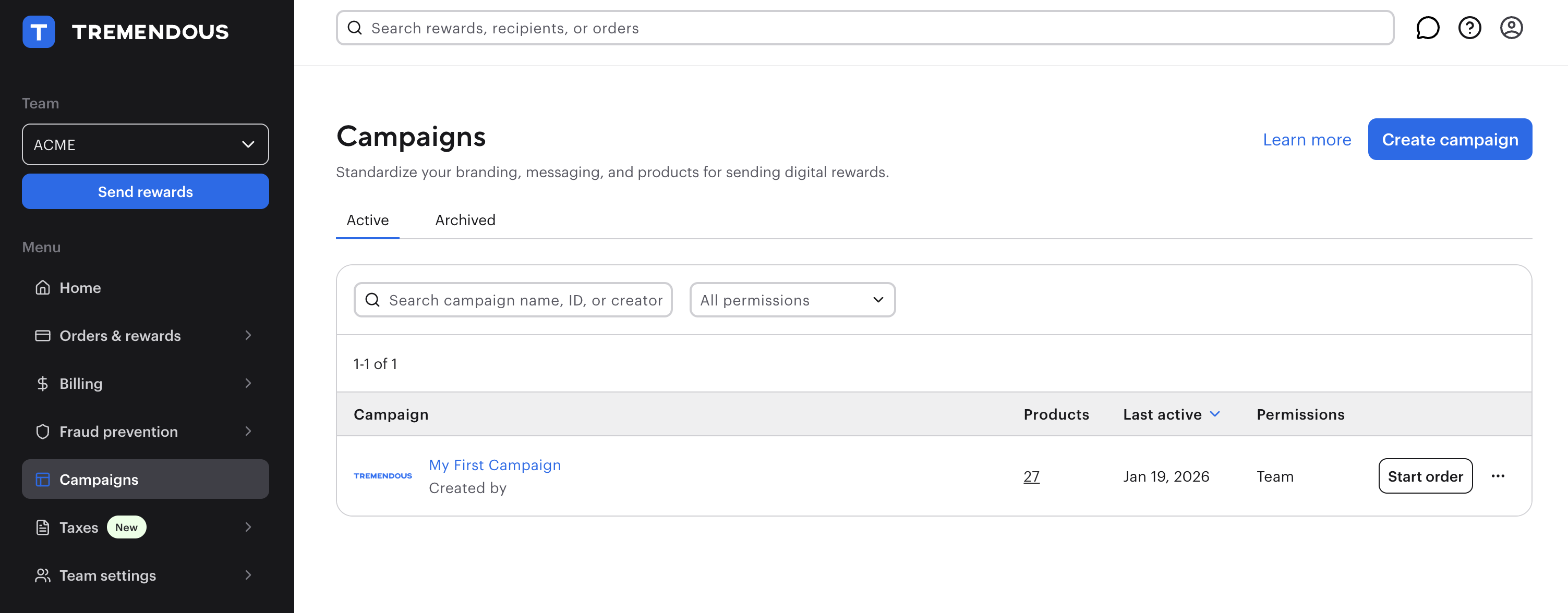Click the Tremendous T logo icon

(39, 32)
